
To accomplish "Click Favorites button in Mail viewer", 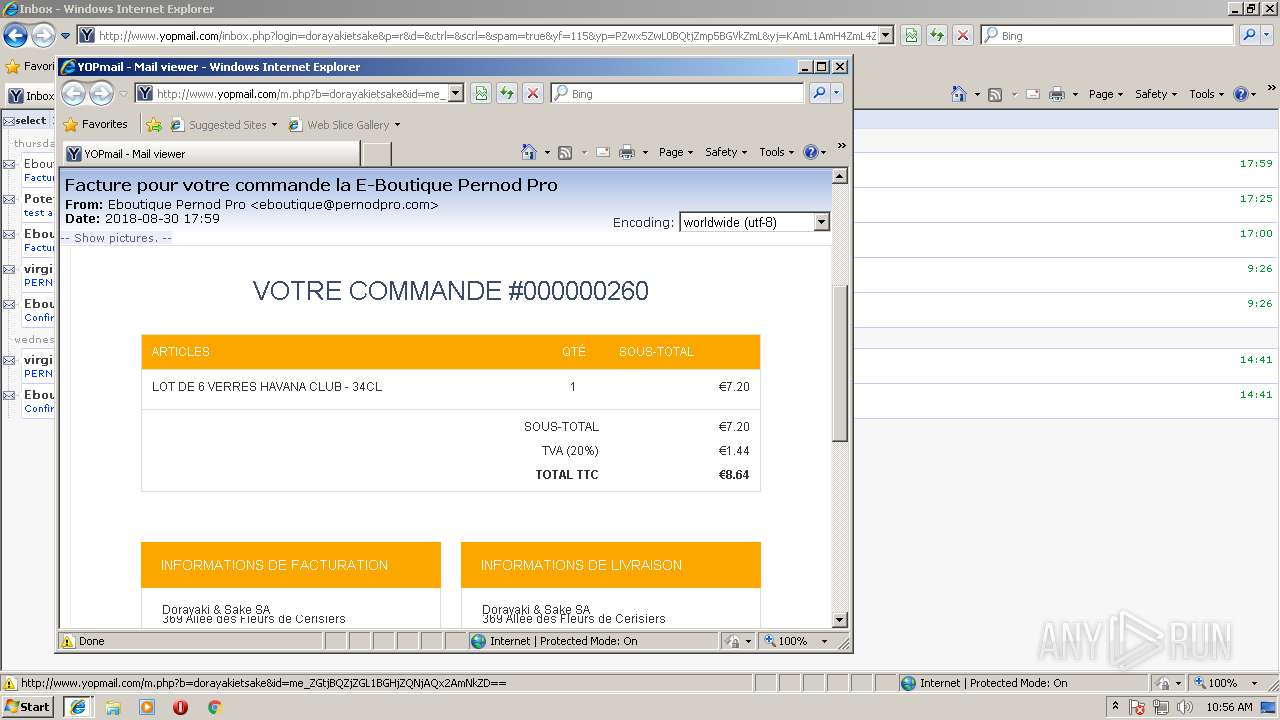I will [95, 125].
